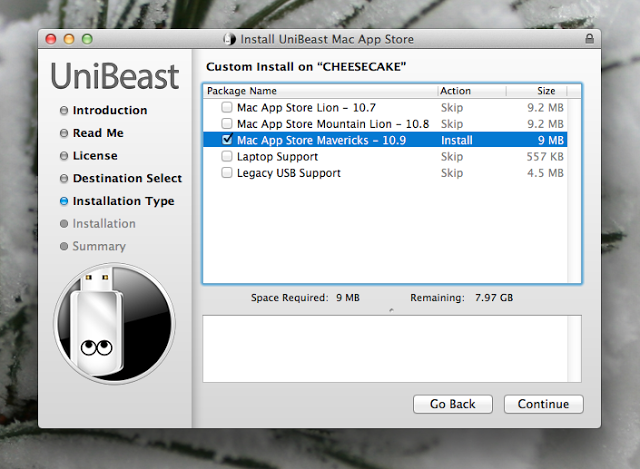
Task: Click the Action column header
Action: (x=472, y=91)
